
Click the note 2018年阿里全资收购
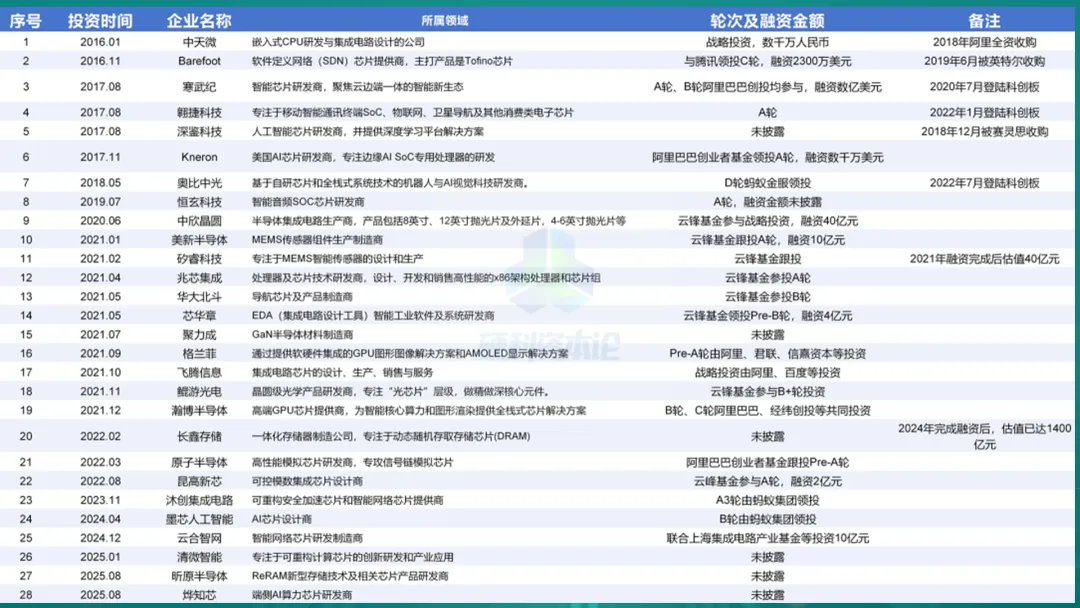click(x=984, y=42)
